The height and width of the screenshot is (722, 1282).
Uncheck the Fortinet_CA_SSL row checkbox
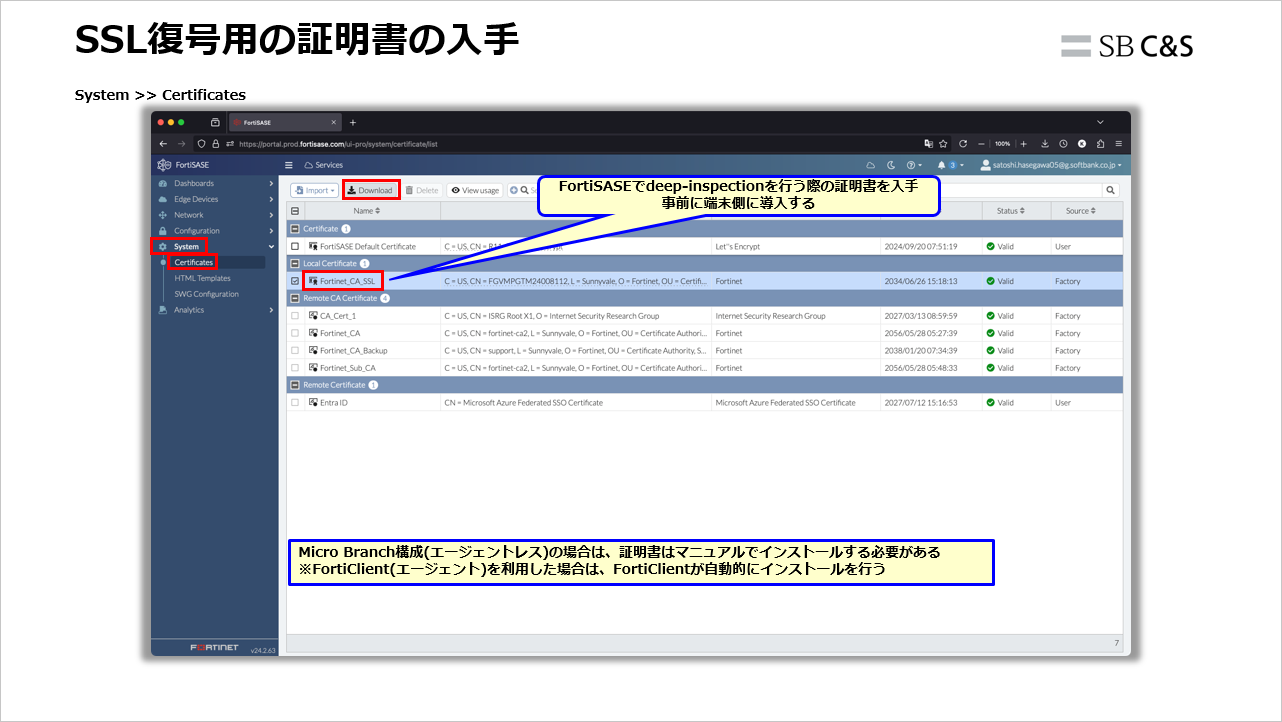click(295, 281)
